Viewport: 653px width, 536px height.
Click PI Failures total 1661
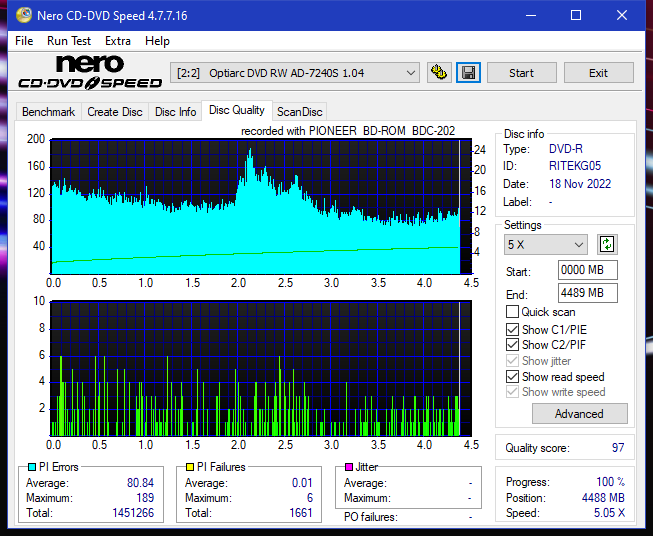pos(301,513)
